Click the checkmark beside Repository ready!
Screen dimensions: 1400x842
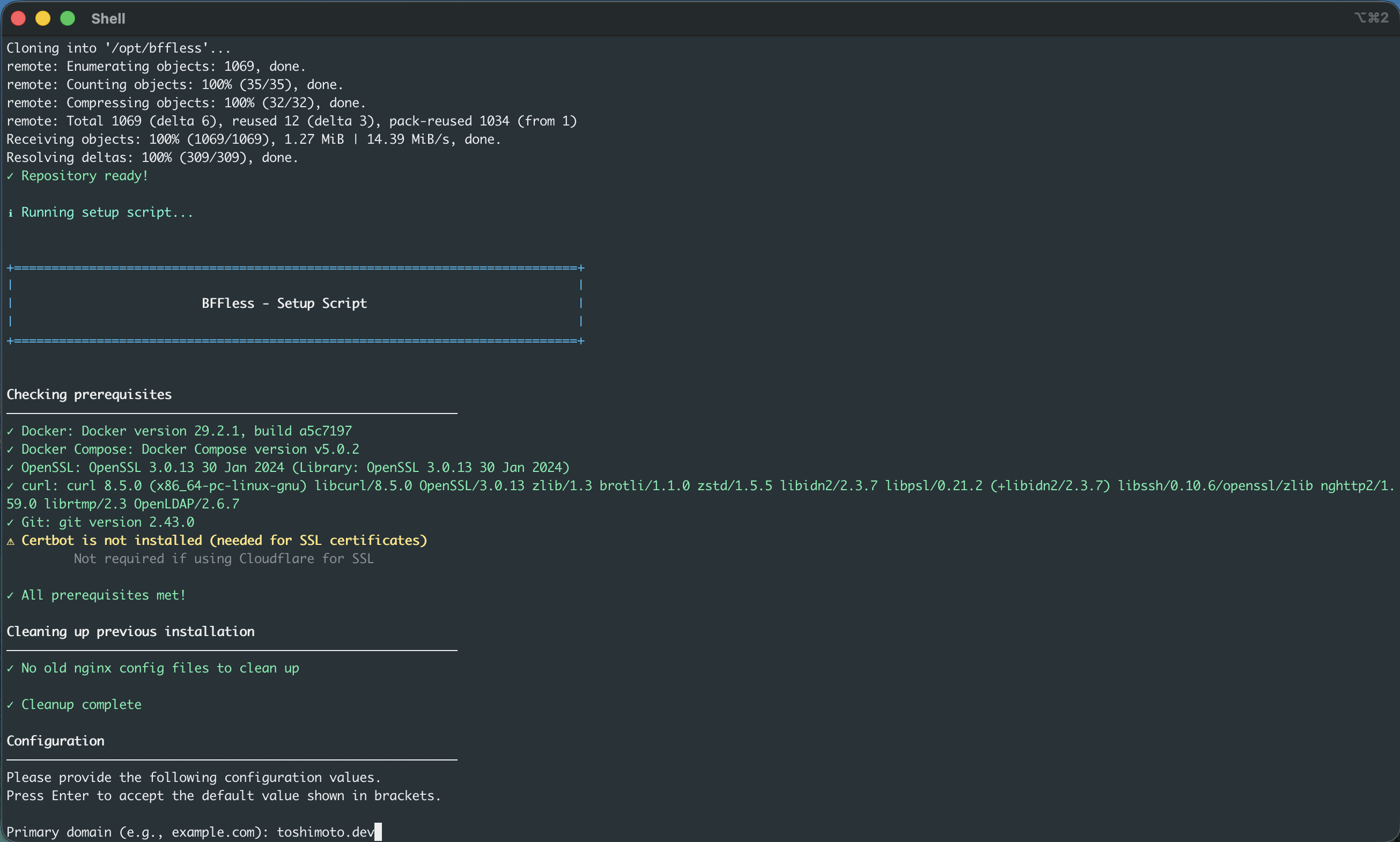[x=10, y=176]
